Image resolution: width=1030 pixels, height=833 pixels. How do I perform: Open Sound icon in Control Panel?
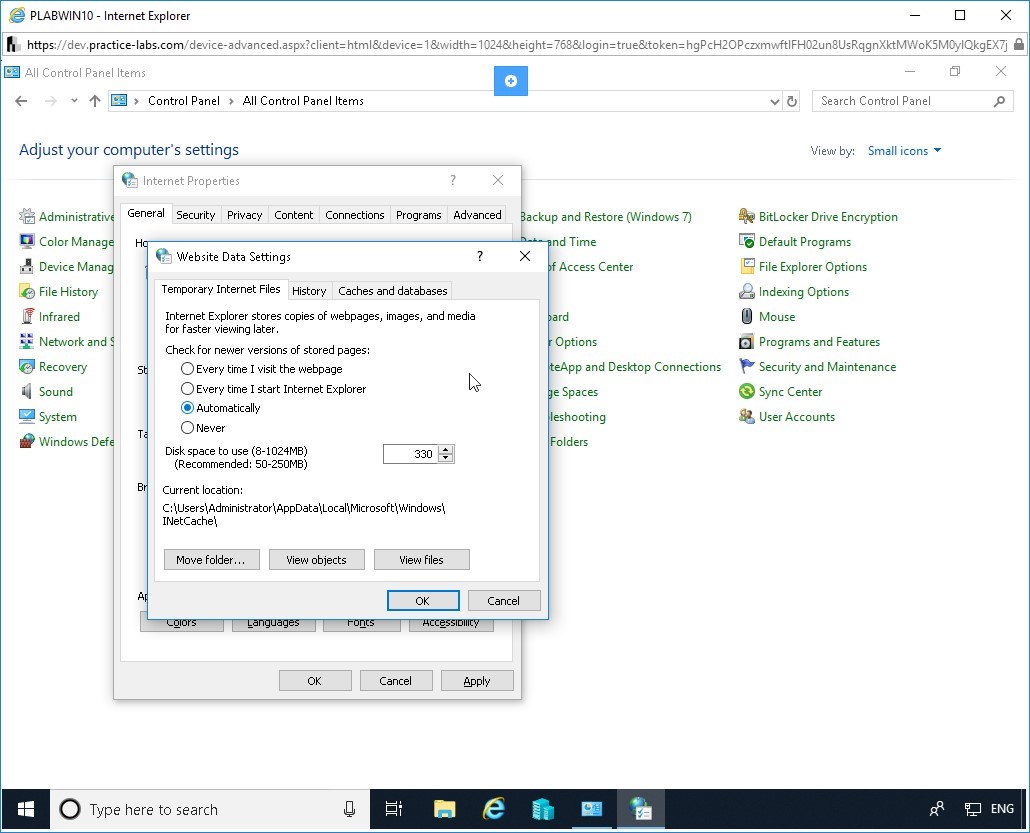(27, 391)
